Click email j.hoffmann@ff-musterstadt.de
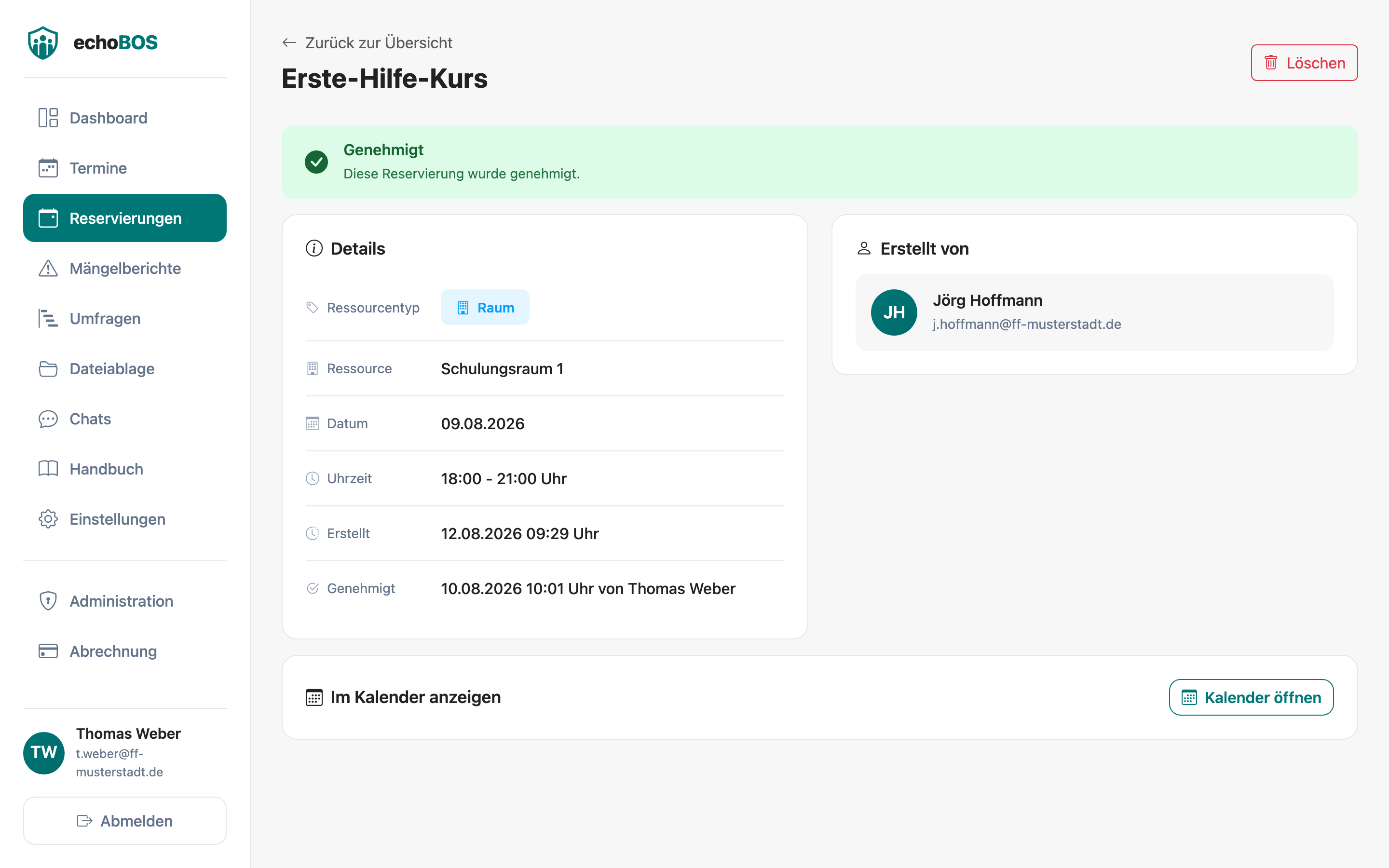The height and width of the screenshot is (868, 1389). (x=1027, y=324)
